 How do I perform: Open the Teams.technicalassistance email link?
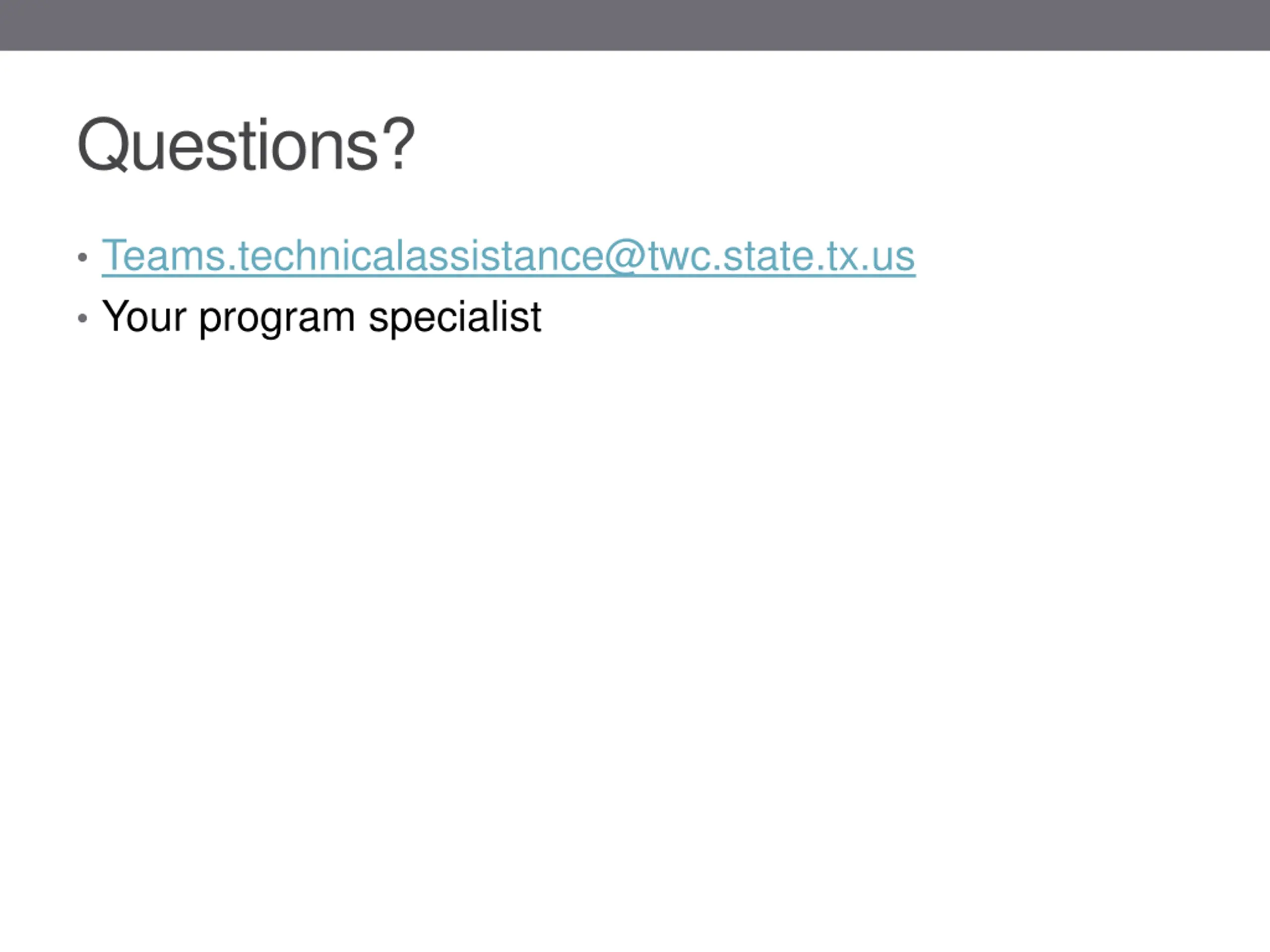click(508, 256)
